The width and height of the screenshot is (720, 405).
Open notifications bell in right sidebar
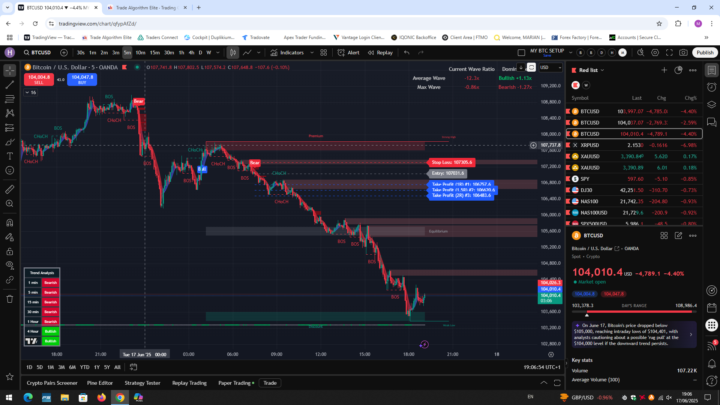pos(711,364)
